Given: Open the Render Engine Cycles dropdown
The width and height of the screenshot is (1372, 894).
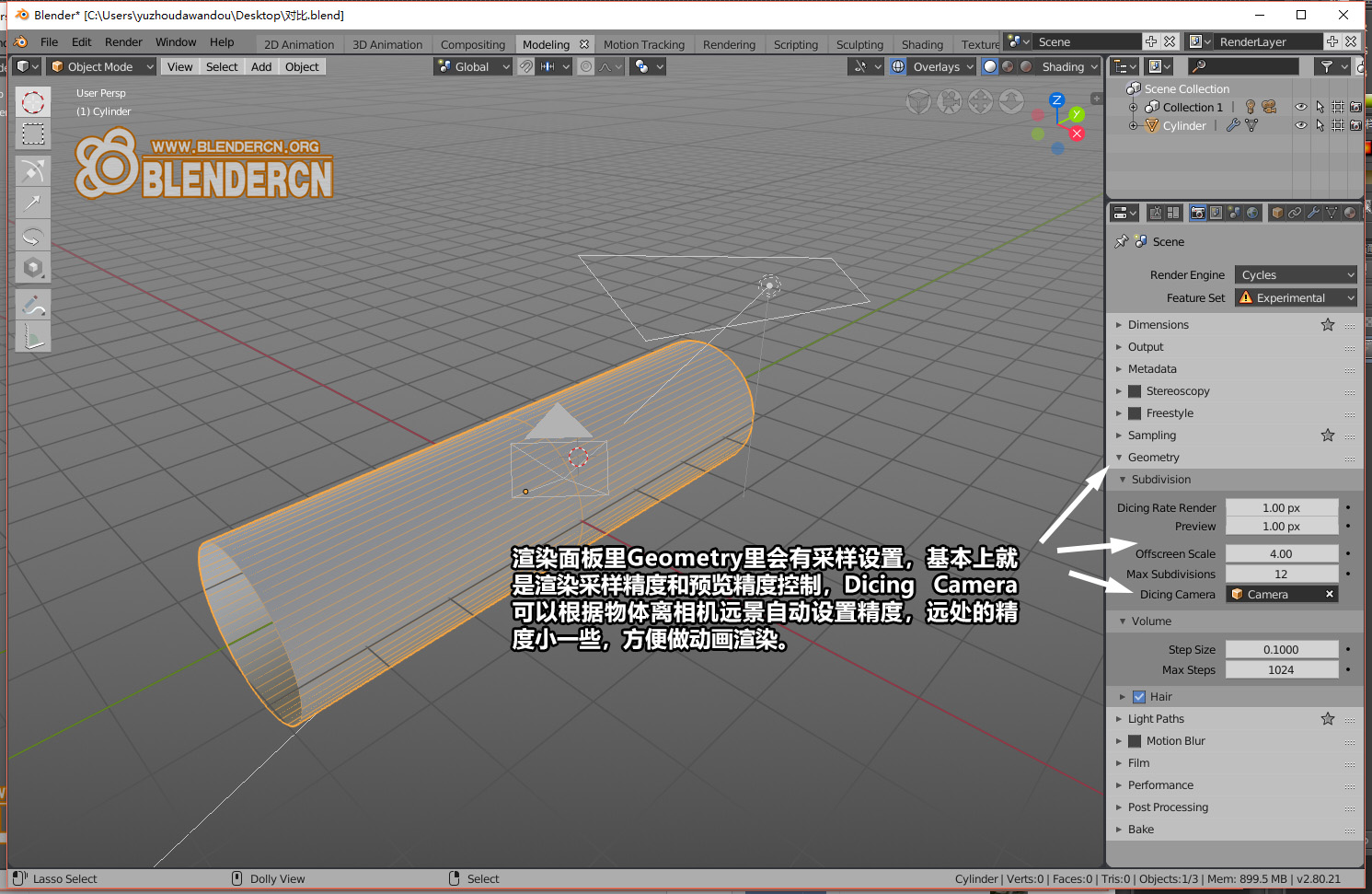Looking at the screenshot, I should 1296,274.
